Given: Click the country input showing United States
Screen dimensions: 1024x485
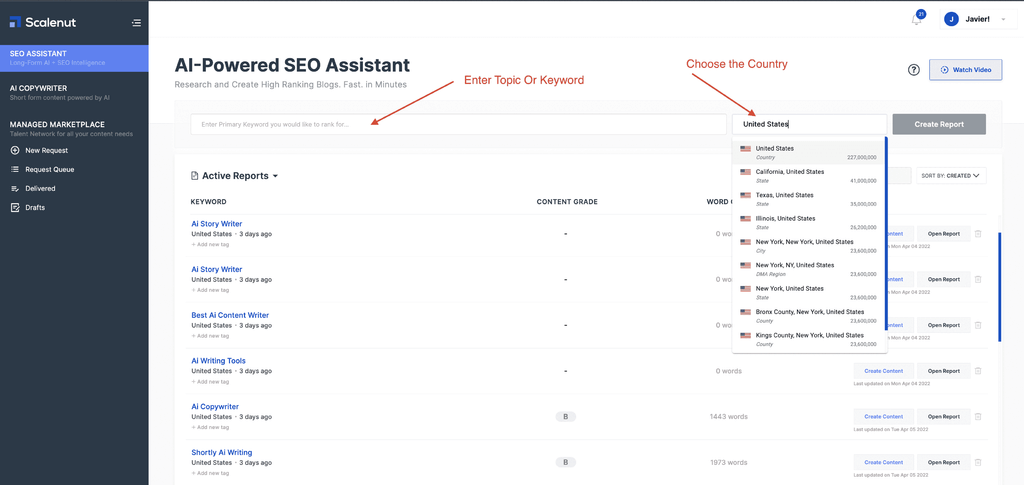Looking at the screenshot, I should point(810,124).
